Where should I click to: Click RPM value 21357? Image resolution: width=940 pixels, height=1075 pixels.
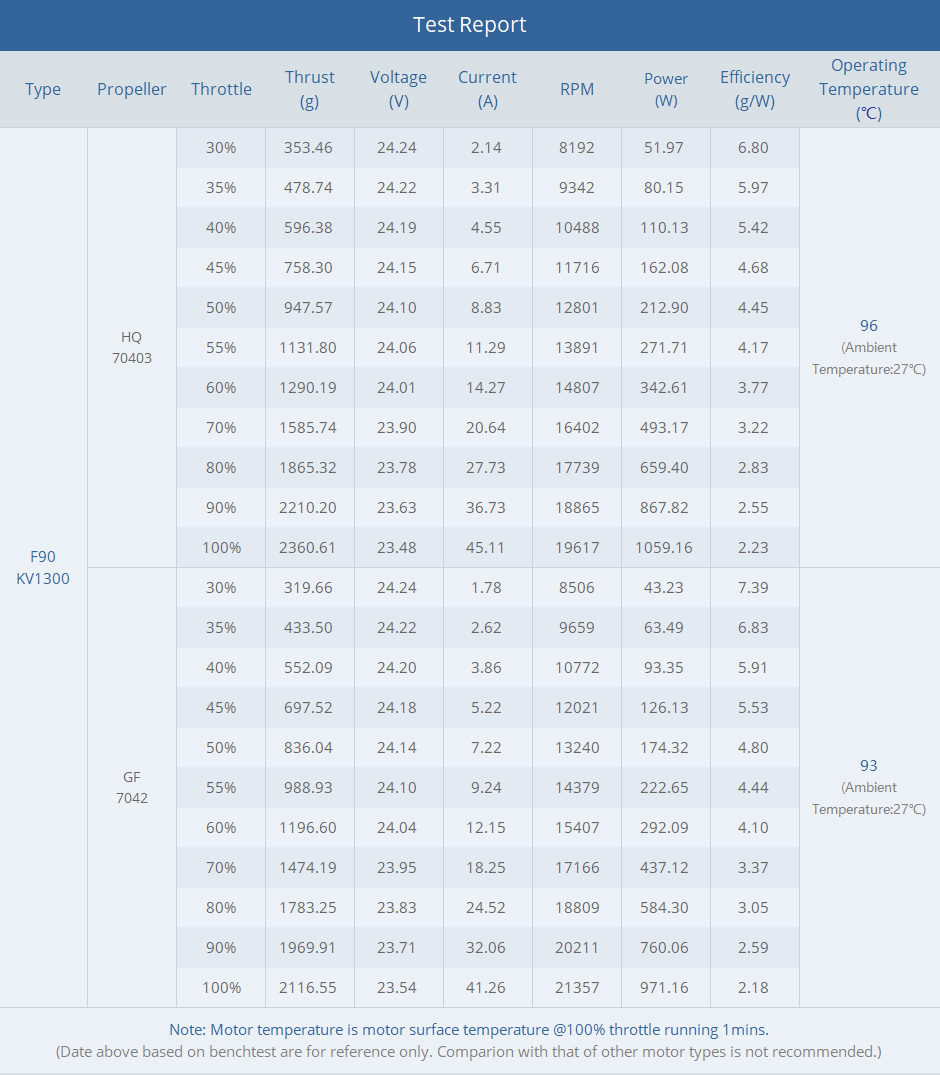577,987
